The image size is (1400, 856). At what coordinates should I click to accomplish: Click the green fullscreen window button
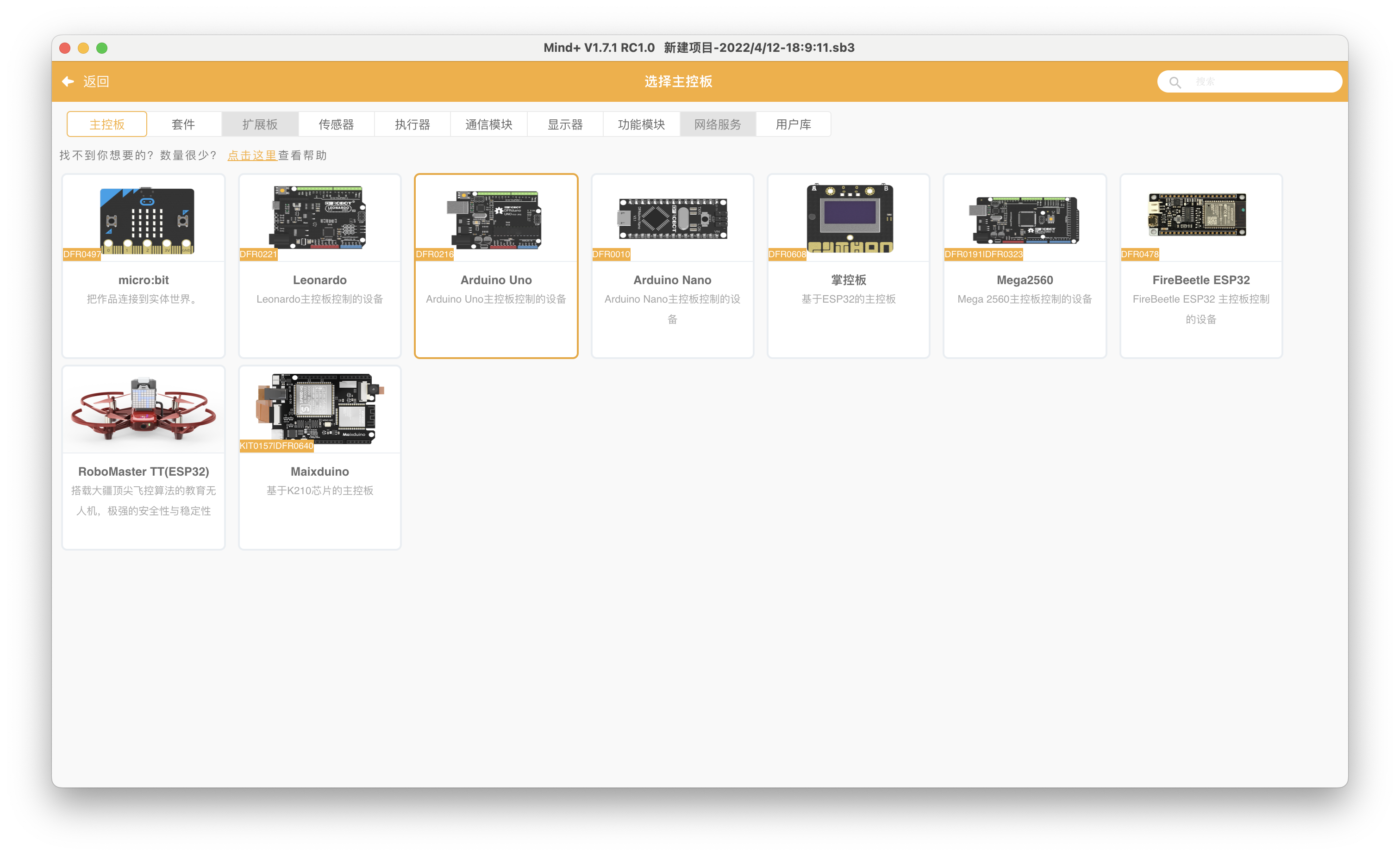[102, 48]
